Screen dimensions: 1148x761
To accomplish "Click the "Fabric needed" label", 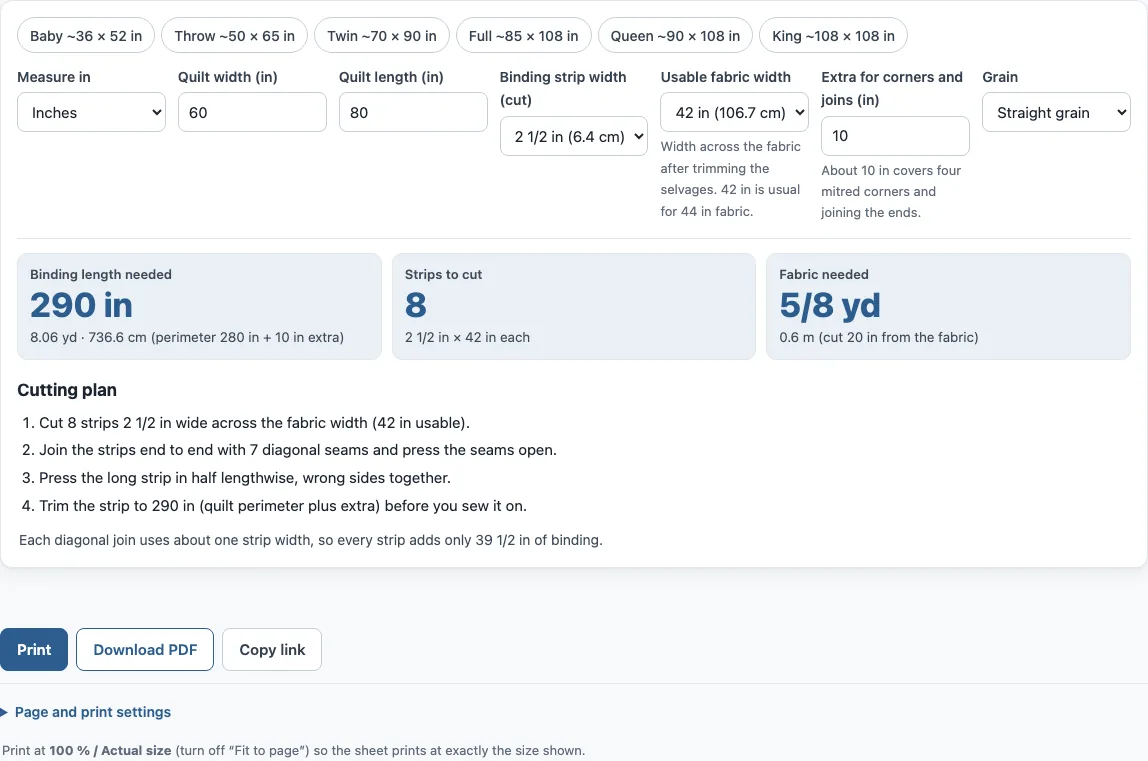I will coord(824,274).
